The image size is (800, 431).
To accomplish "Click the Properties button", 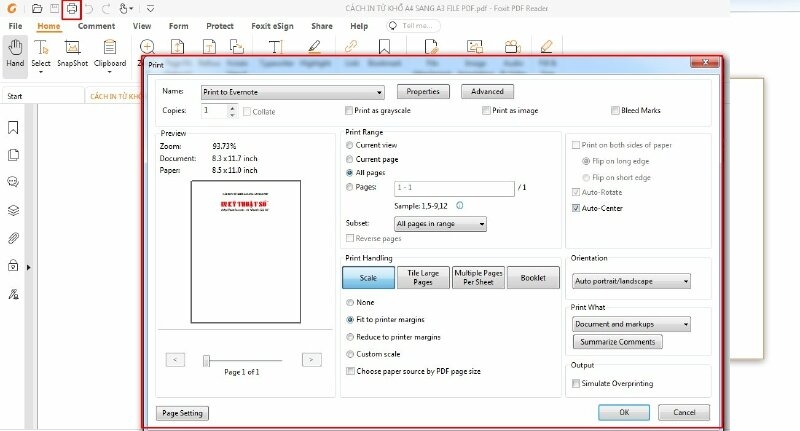I will (423, 91).
